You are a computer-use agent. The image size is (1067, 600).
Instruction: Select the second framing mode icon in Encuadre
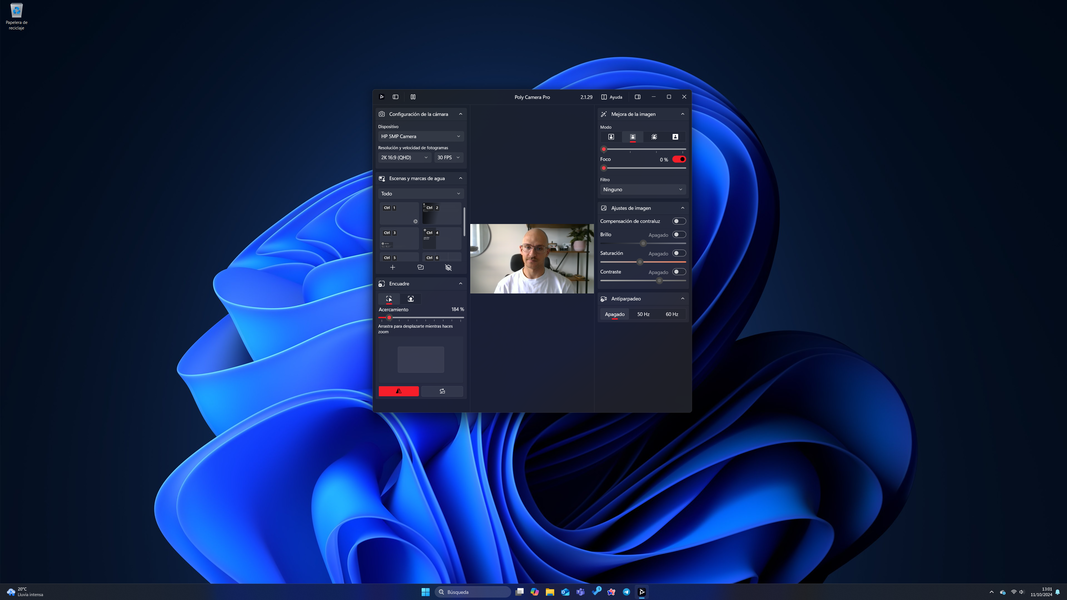410,299
